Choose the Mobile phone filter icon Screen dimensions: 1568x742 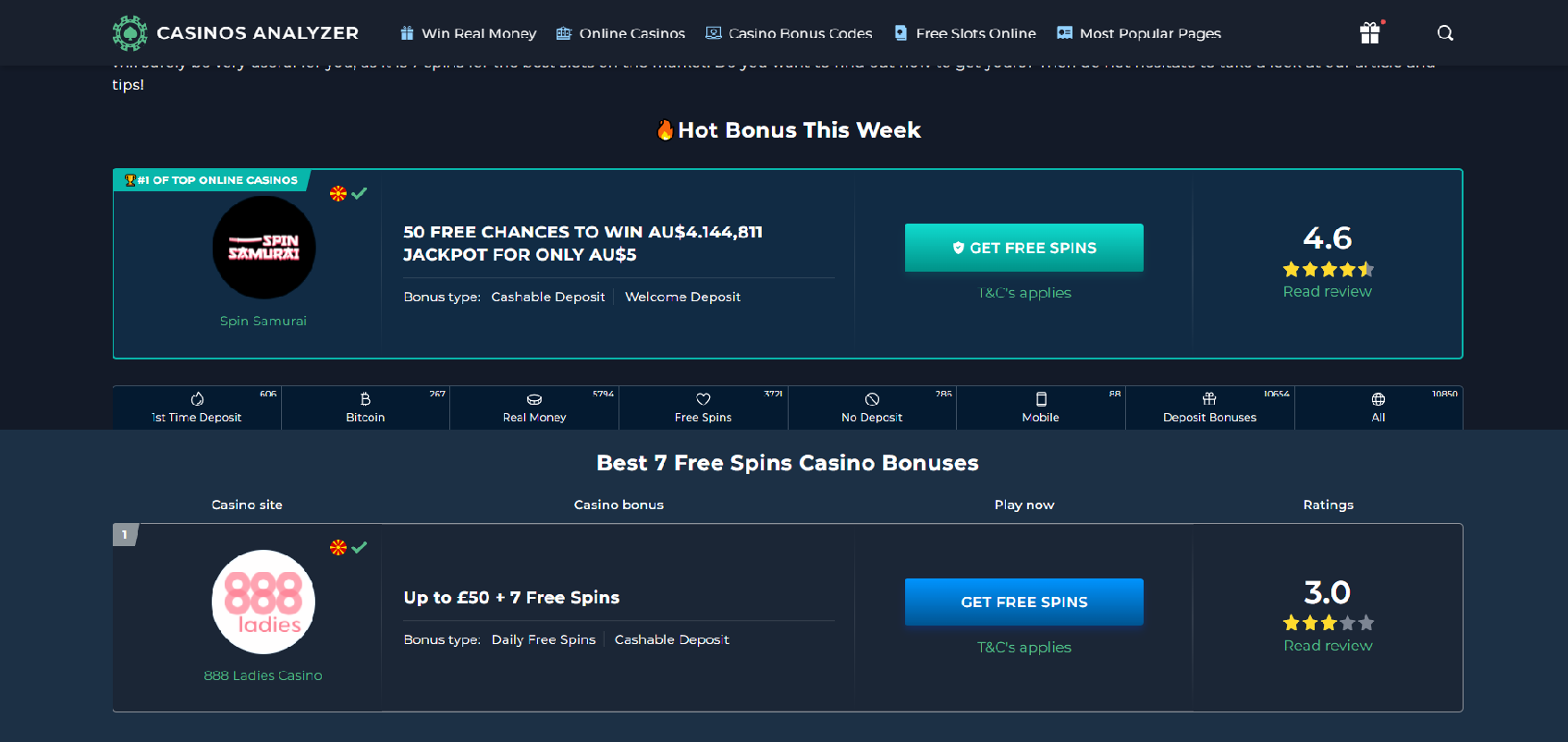point(1041,399)
